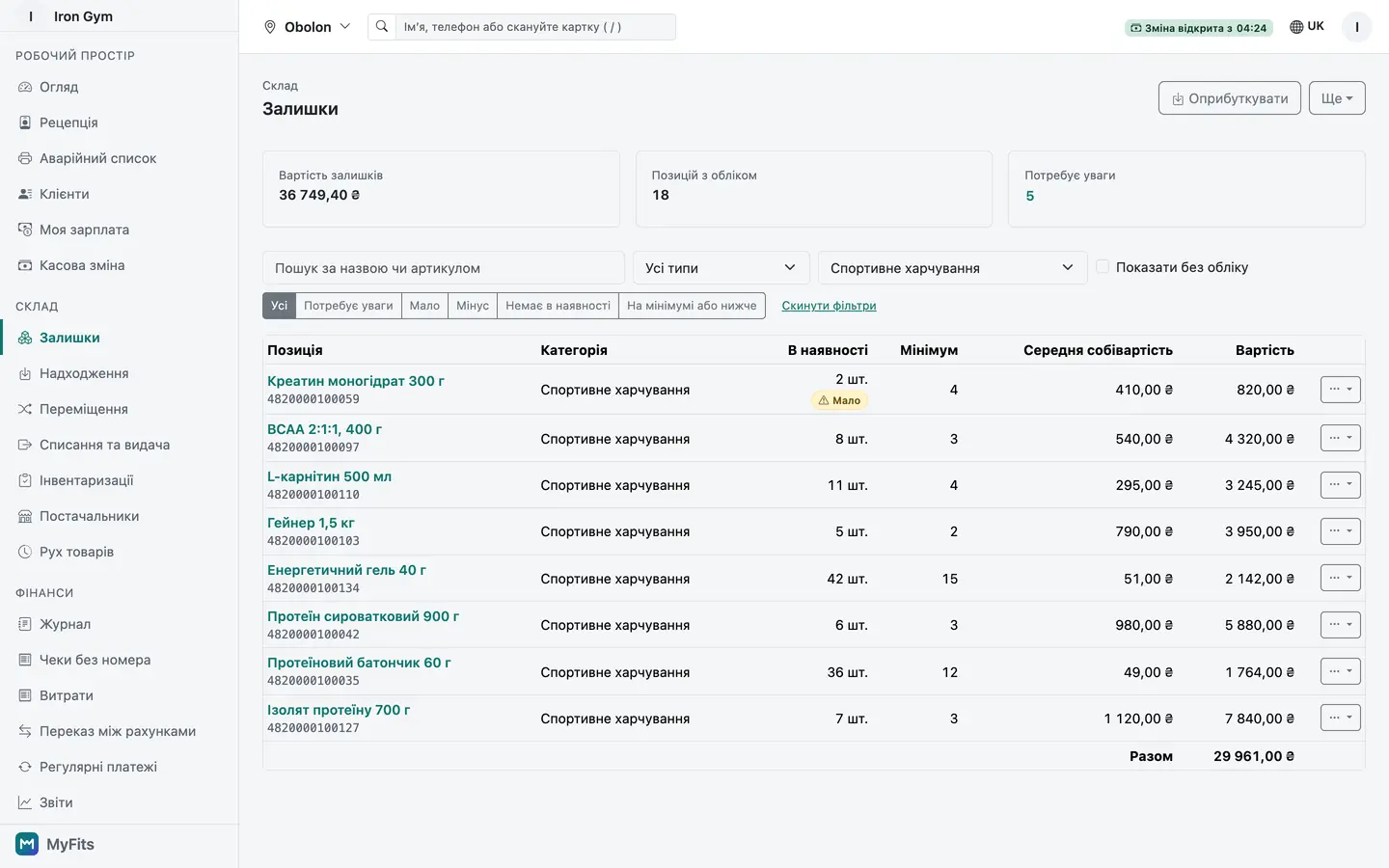Expand the Усі типи dropdown
The height and width of the screenshot is (868, 1389).
pos(722,268)
